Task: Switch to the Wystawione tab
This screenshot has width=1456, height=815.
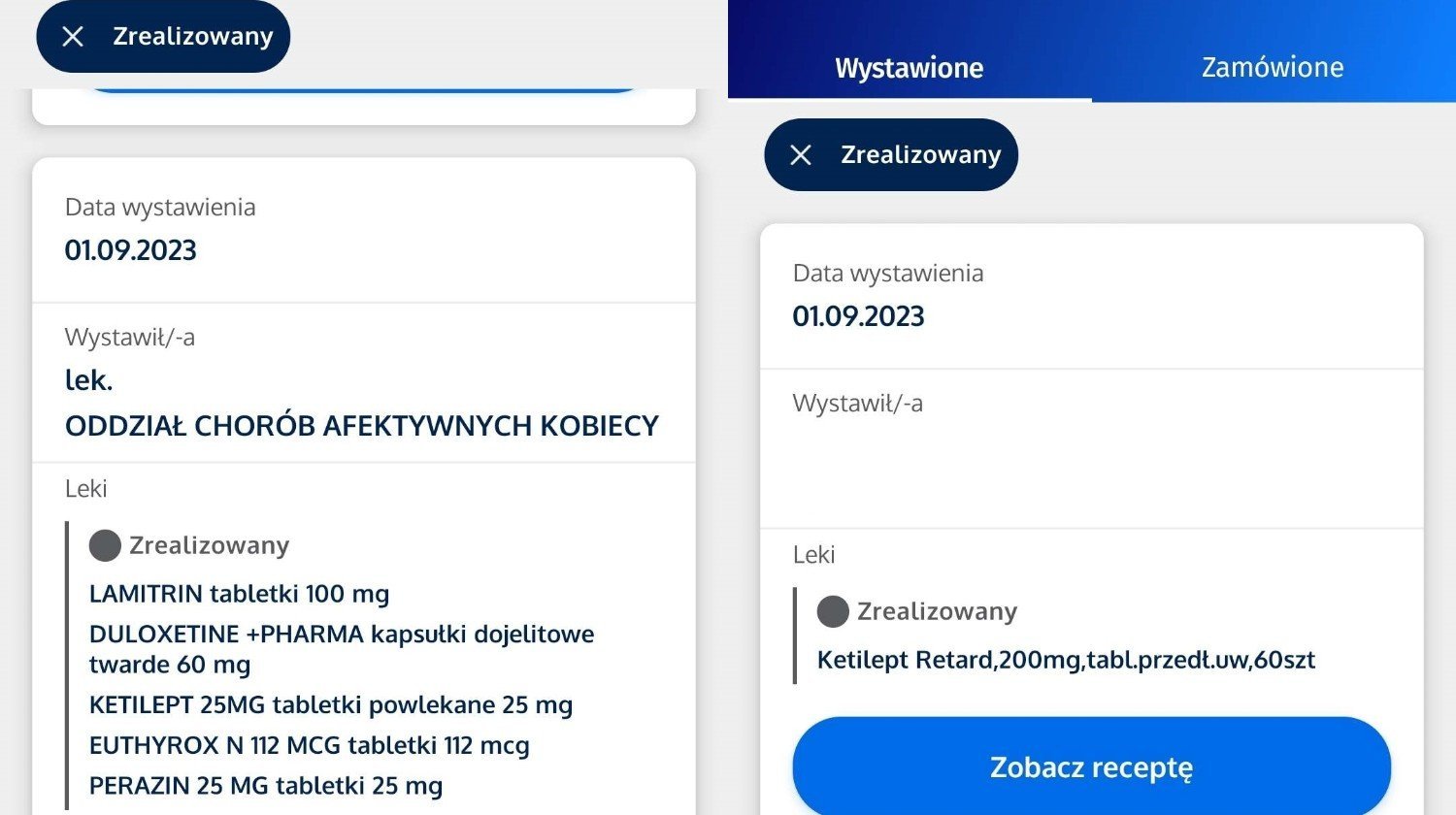Action: pos(910,67)
